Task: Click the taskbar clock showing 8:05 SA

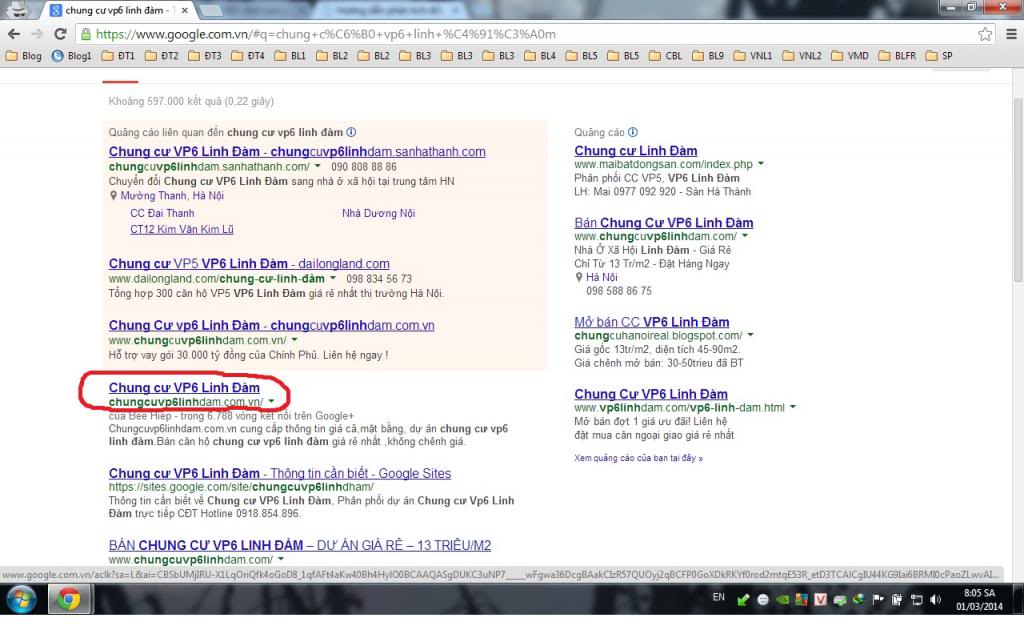Action: point(979,600)
